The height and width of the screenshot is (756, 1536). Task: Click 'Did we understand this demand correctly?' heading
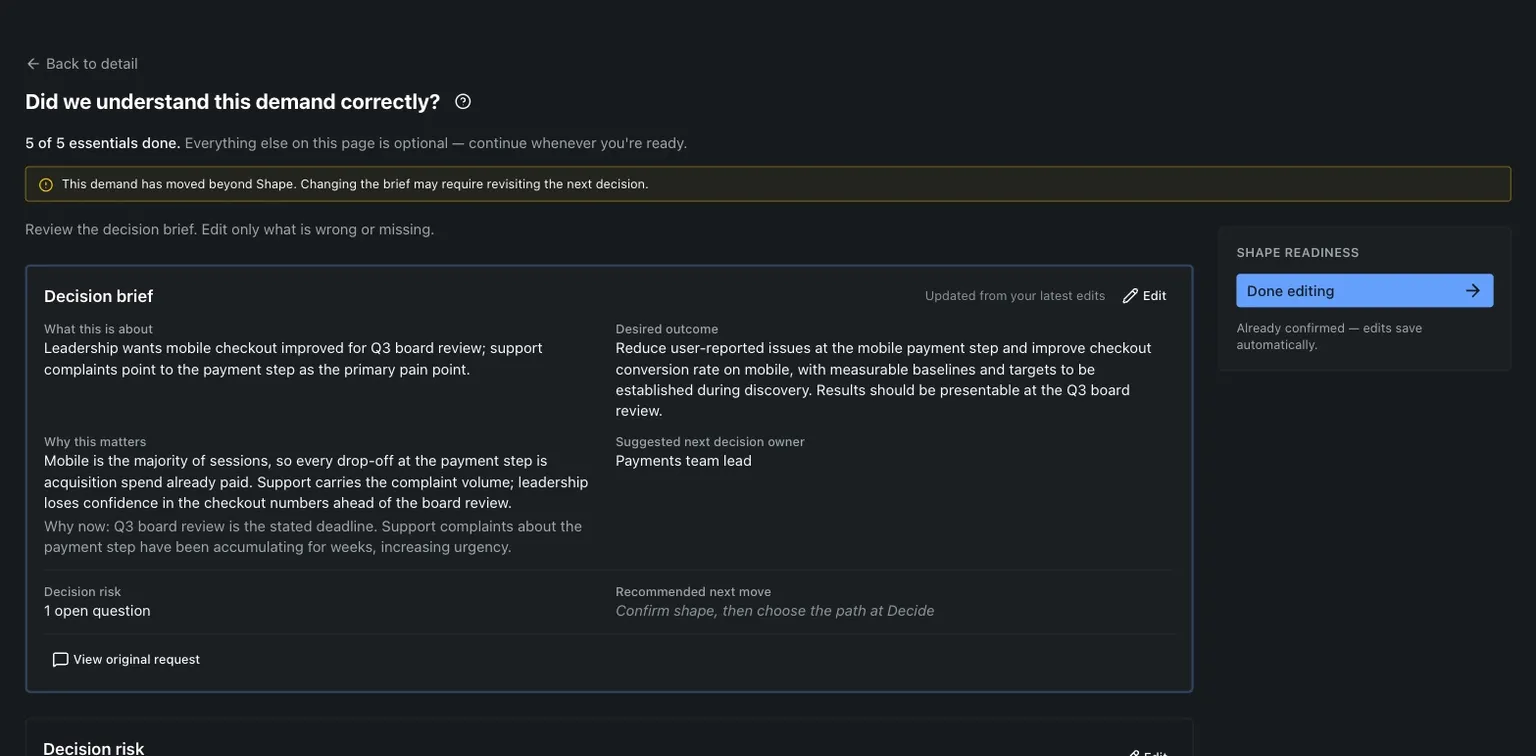[x=233, y=101]
